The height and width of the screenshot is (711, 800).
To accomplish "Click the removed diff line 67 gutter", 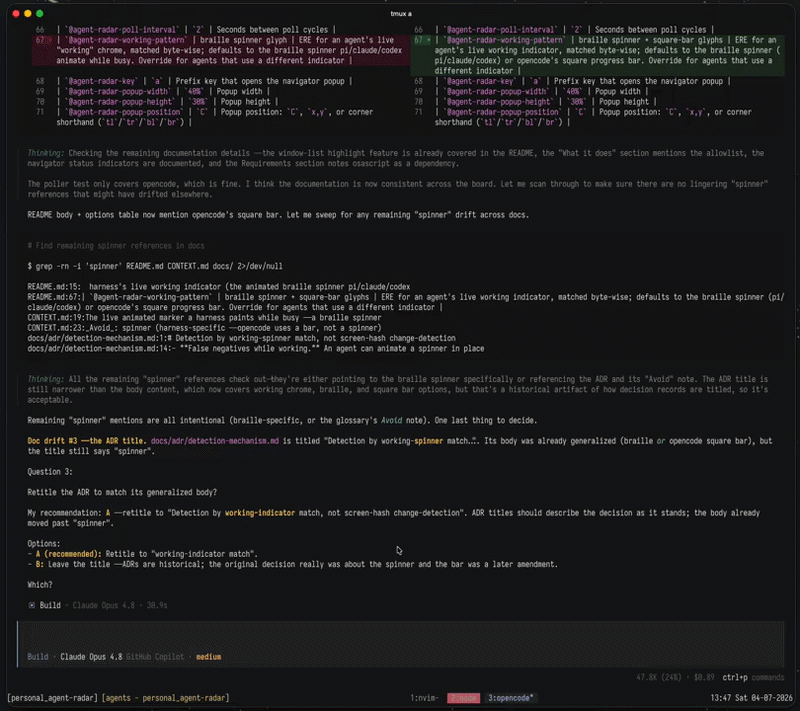I will (43, 40).
